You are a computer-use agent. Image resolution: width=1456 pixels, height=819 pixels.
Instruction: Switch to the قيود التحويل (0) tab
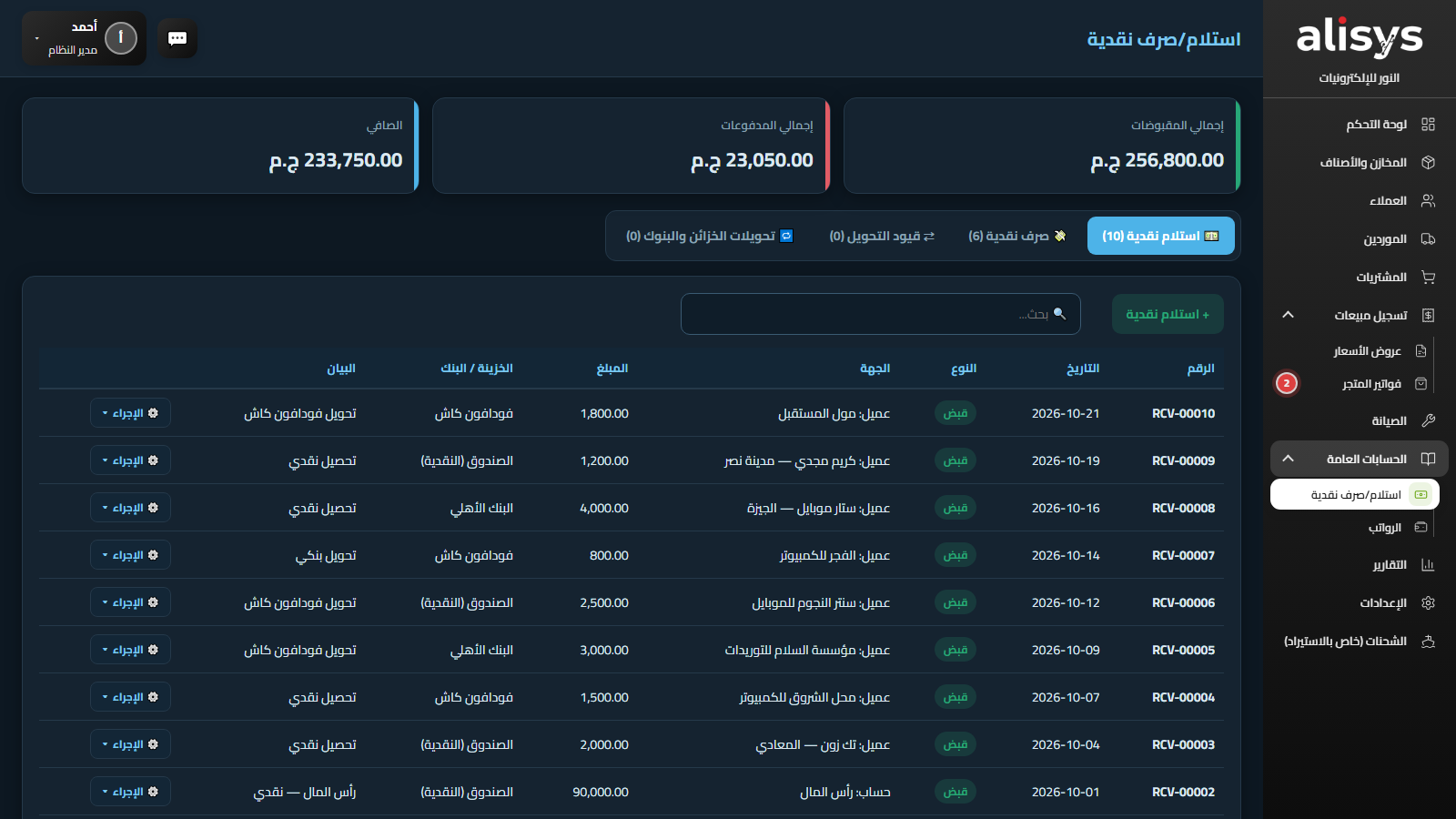coord(882,236)
